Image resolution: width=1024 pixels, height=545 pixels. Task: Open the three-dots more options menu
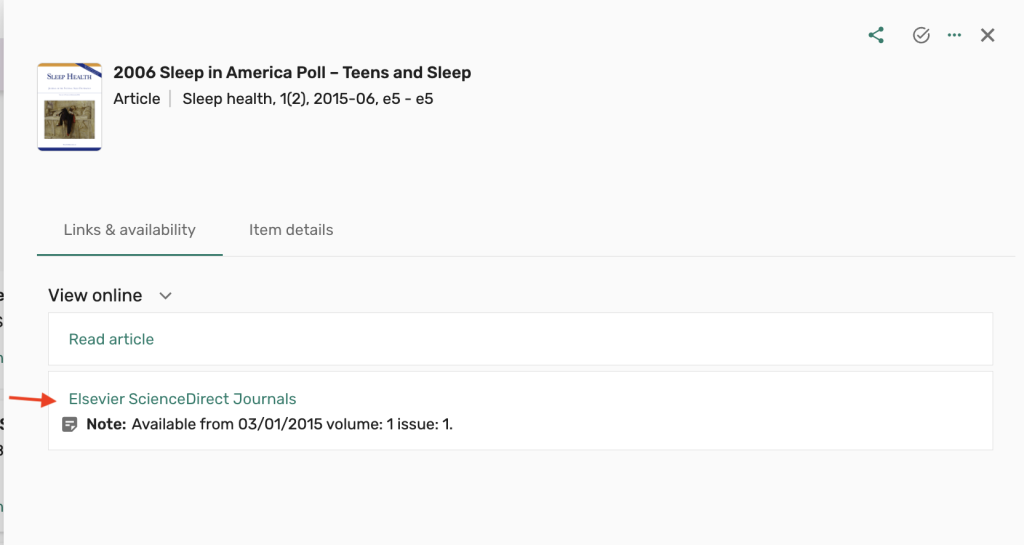click(x=954, y=36)
